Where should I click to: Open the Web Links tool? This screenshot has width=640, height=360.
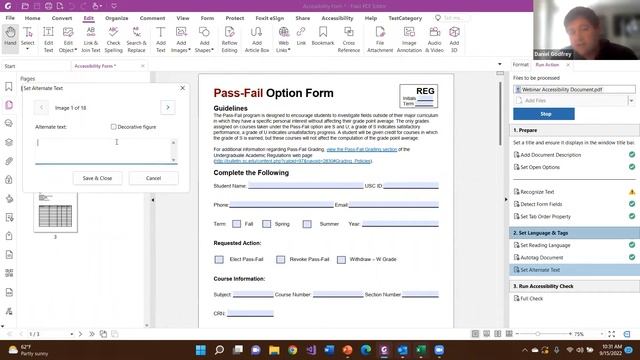point(283,39)
